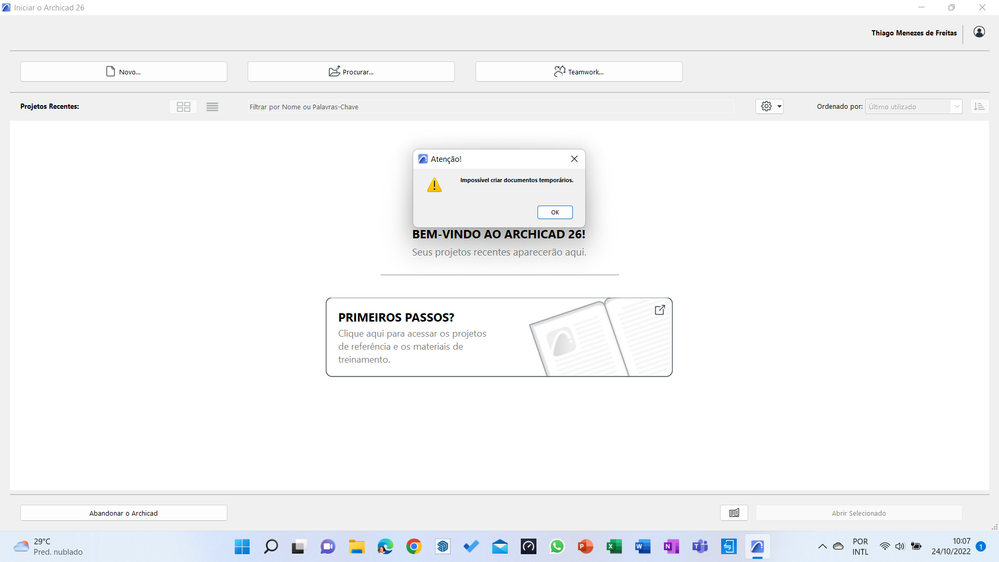The height and width of the screenshot is (562, 999).
Task: Open Word from the taskbar
Action: (x=642, y=547)
